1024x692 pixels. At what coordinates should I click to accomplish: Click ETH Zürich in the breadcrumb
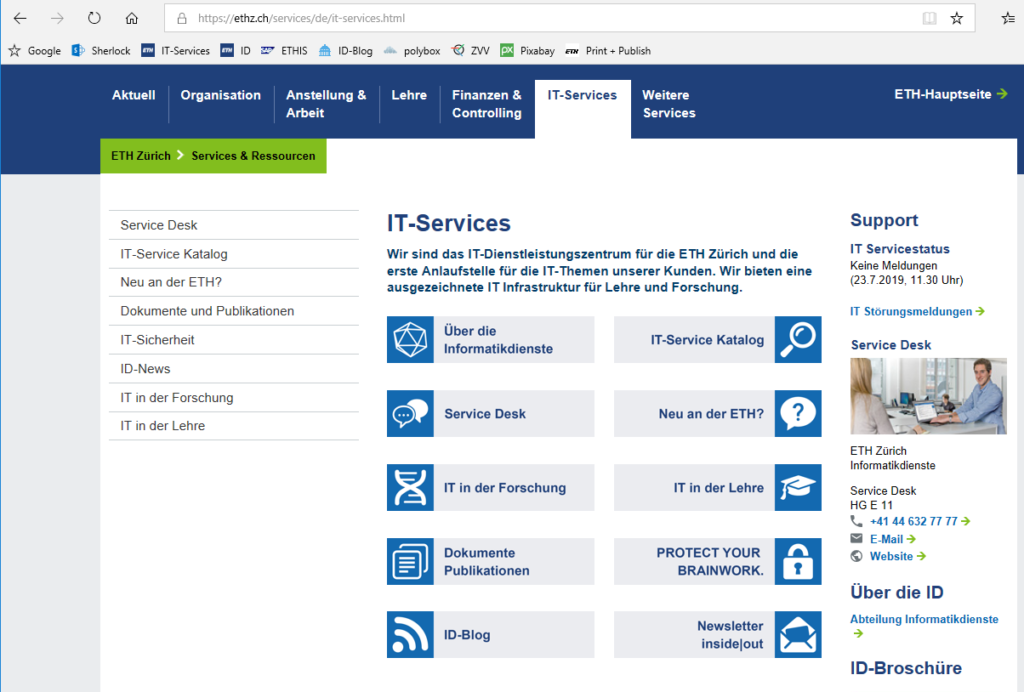click(x=140, y=156)
